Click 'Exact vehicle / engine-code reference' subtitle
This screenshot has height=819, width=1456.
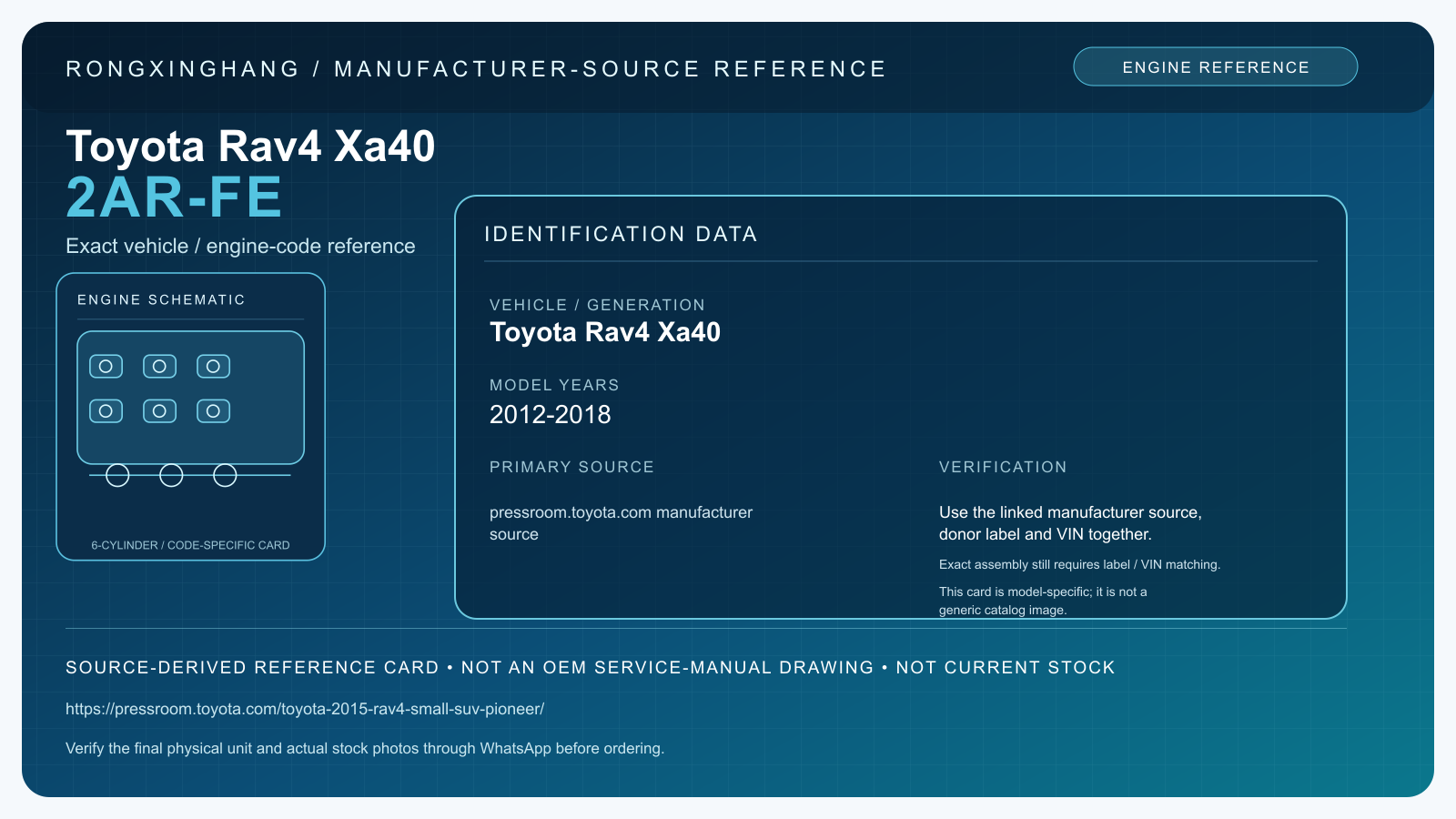coord(240,246)
